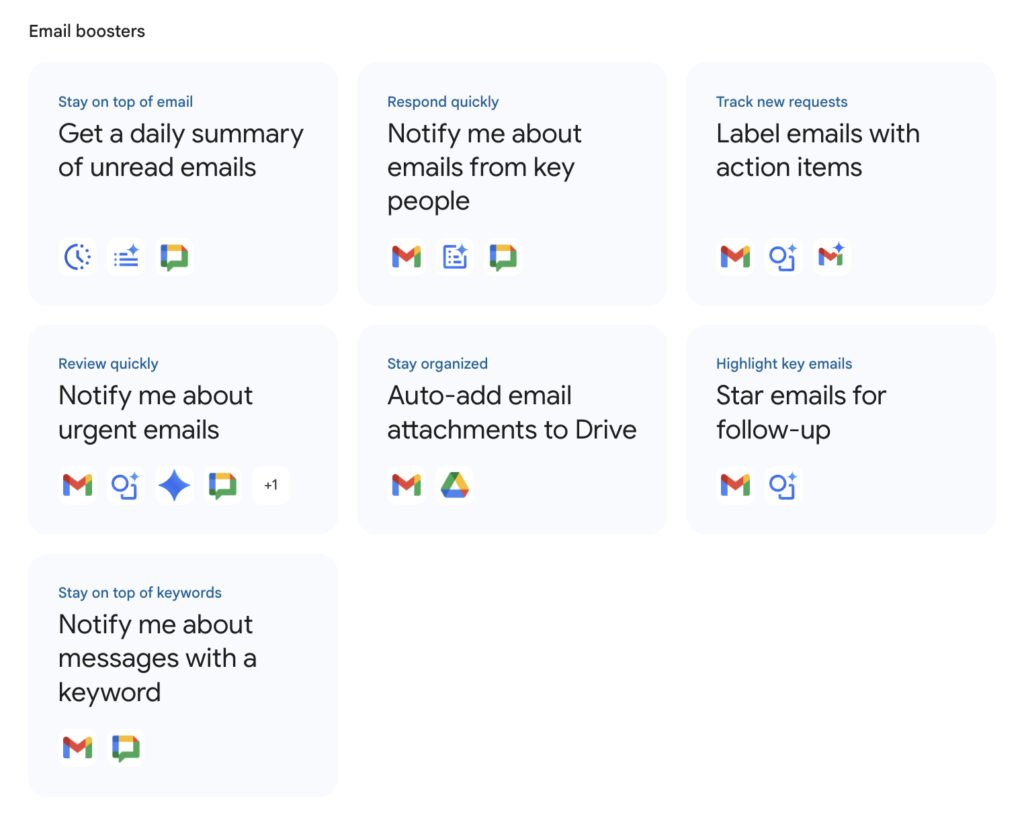Click the Gmail icon on the keyword messages card
The width and height of the screenshot is (1024, 822).
[x=78, y=747]
